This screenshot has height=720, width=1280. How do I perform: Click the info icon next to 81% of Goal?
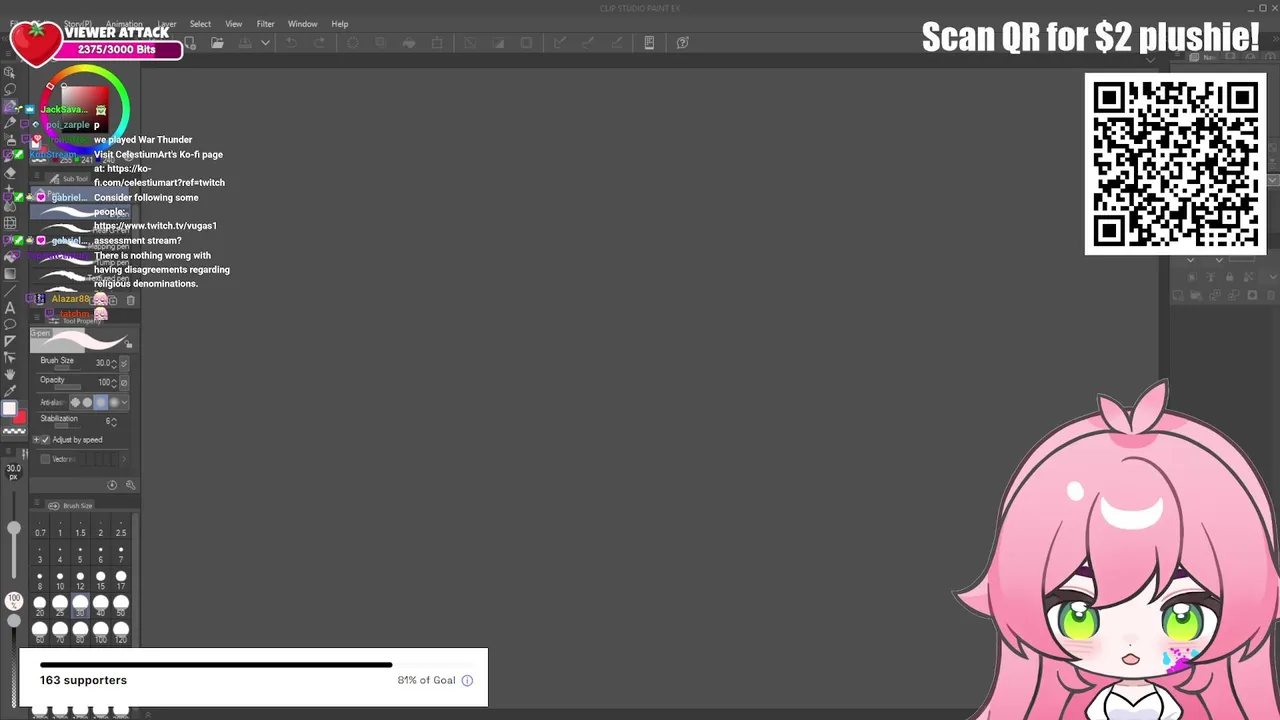click(x=467, y=680)
